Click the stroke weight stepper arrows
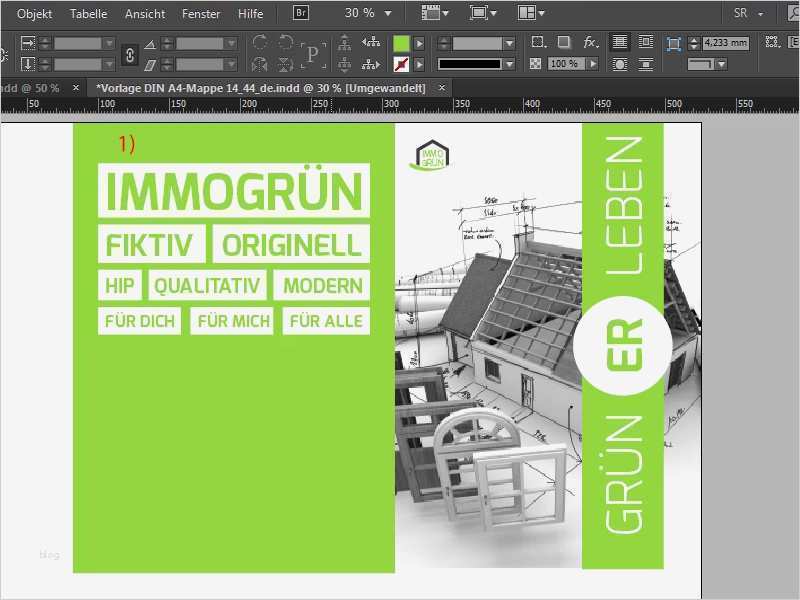The height and width of the screenshot is (600, 800). tap(444, 43)
